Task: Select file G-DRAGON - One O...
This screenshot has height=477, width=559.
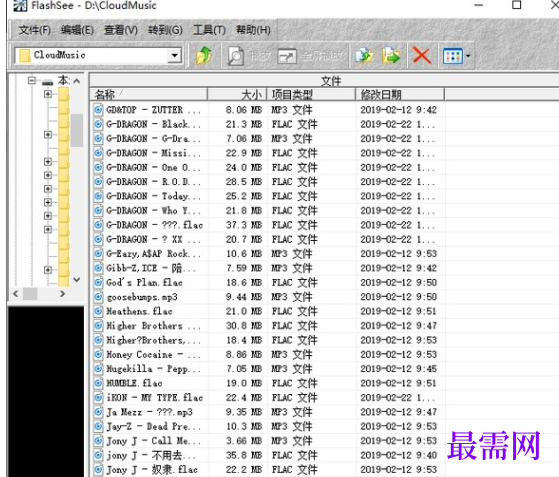Action: 153,167
